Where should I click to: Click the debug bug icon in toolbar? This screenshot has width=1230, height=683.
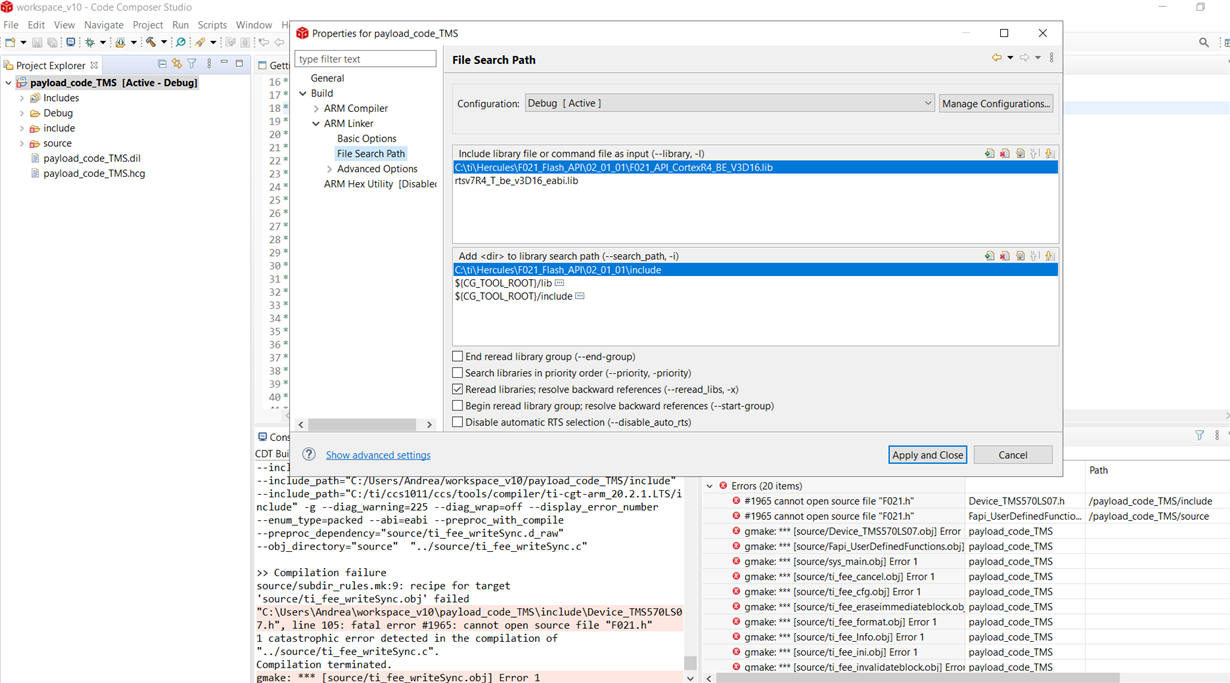(x=89, y=42)
